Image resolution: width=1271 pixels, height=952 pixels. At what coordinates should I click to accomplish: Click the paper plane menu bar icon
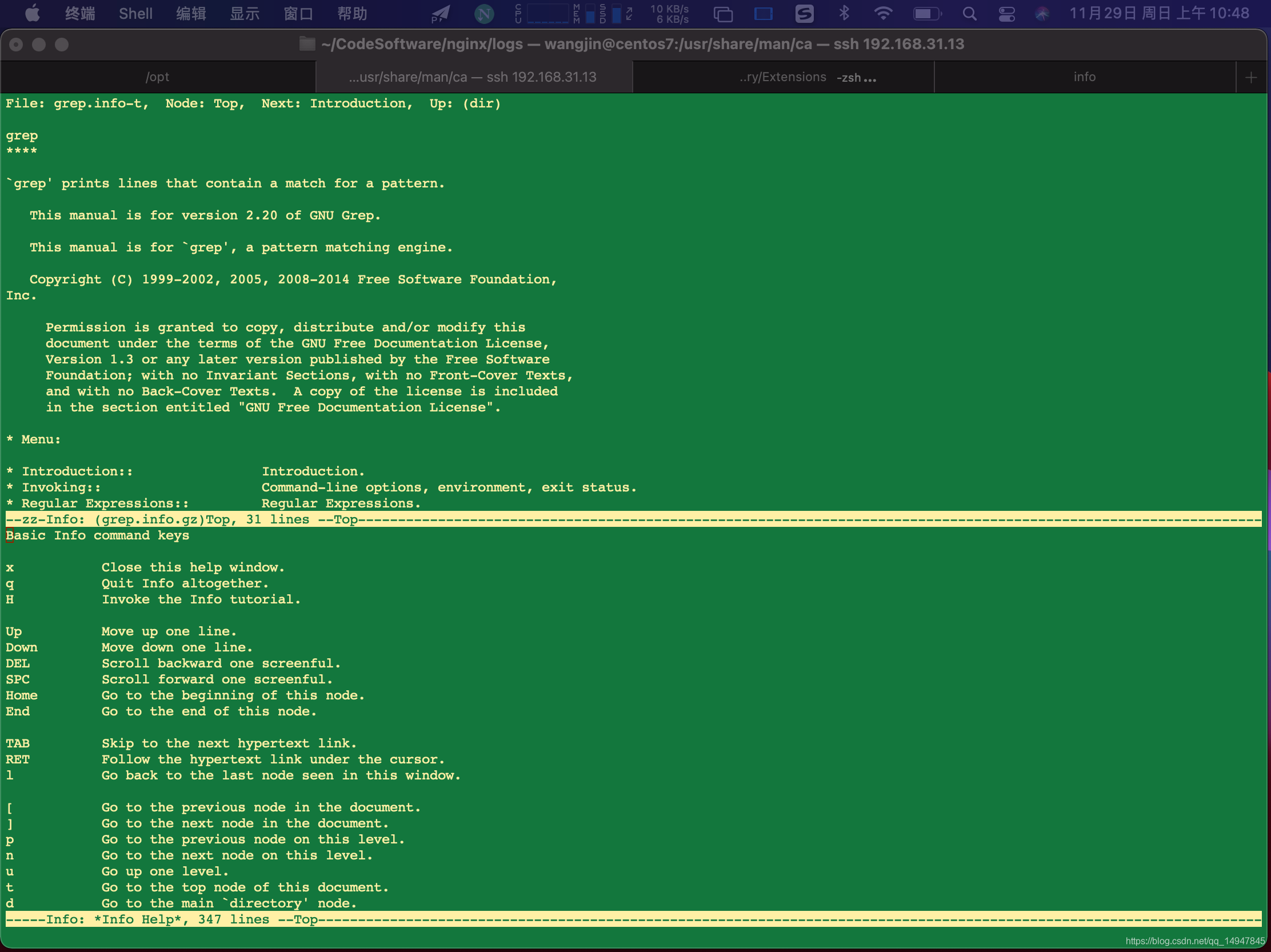441,14
